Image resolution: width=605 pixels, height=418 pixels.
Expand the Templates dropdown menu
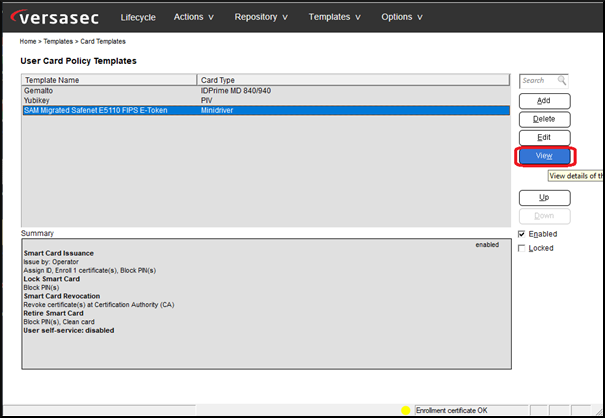pyautogui.click(x=334, y=17)
